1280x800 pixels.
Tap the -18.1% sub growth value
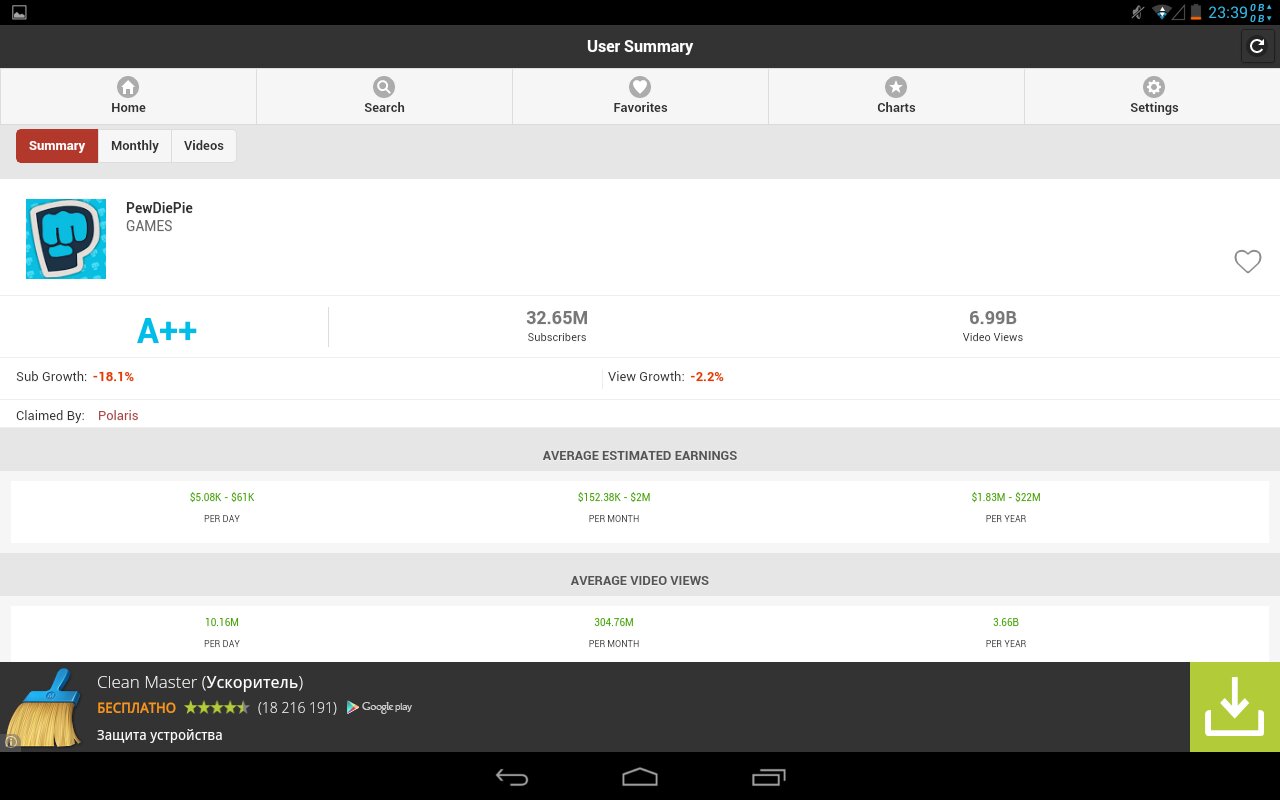113,377
